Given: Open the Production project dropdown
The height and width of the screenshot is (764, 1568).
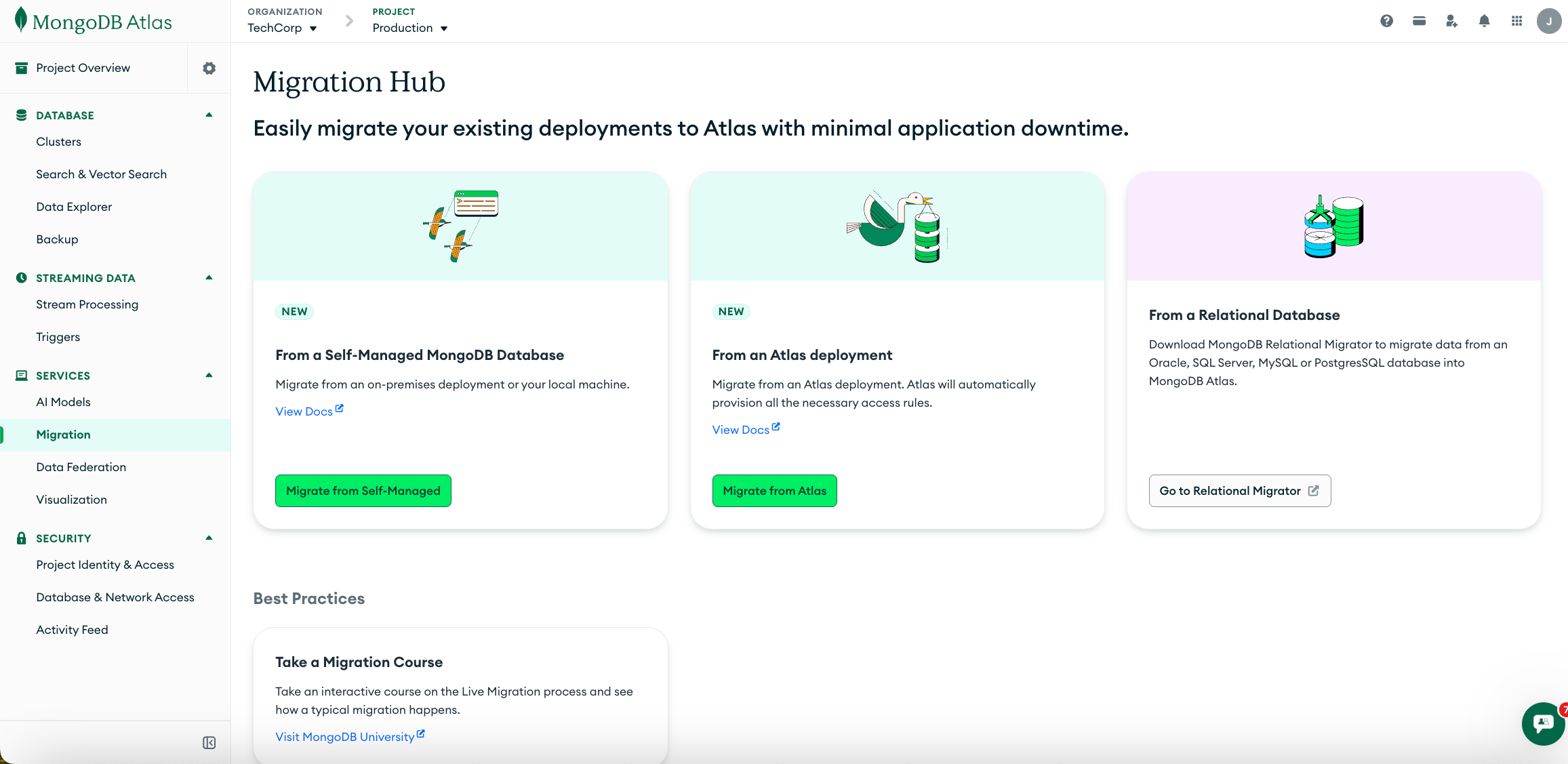Looking at the screenshot, I should point(409,28).
